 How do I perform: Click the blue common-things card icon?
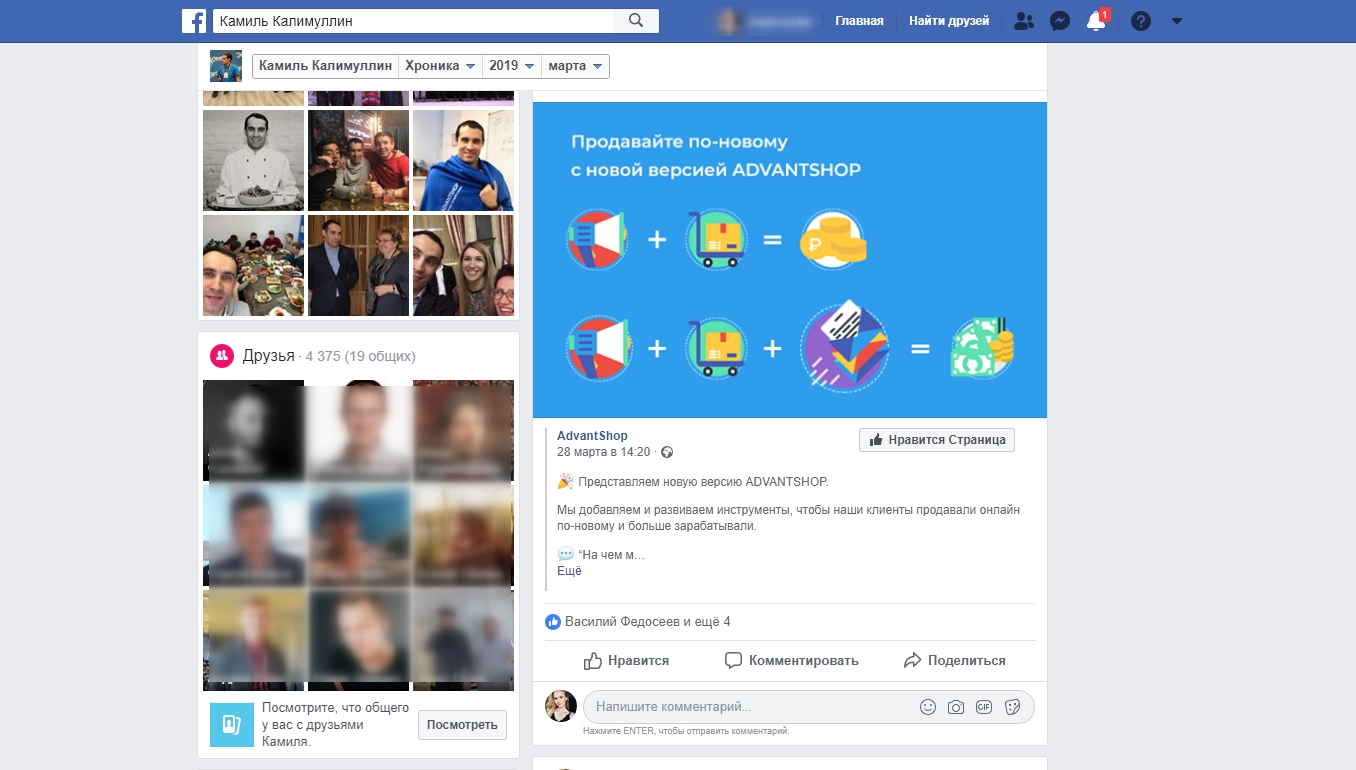pyautogui.click(x=231, y=725)
